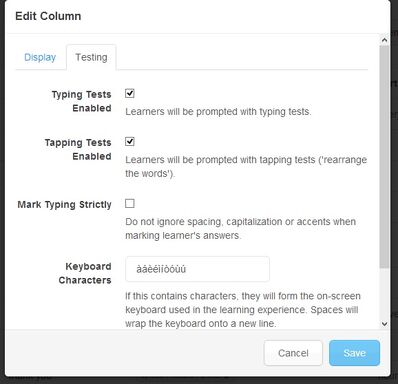Click the Keyboard Characters label
Screen dimensions: 398x384
[x=85, y=273]
